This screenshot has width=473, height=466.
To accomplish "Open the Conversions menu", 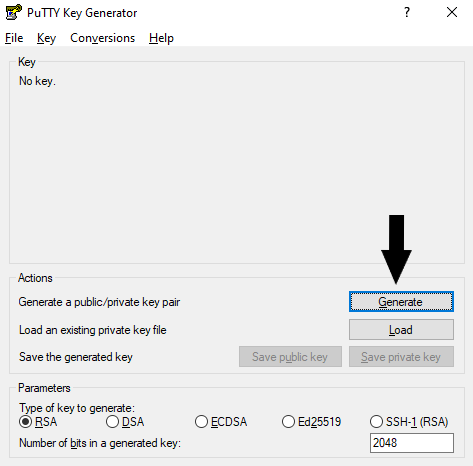I will pos(103,38).
